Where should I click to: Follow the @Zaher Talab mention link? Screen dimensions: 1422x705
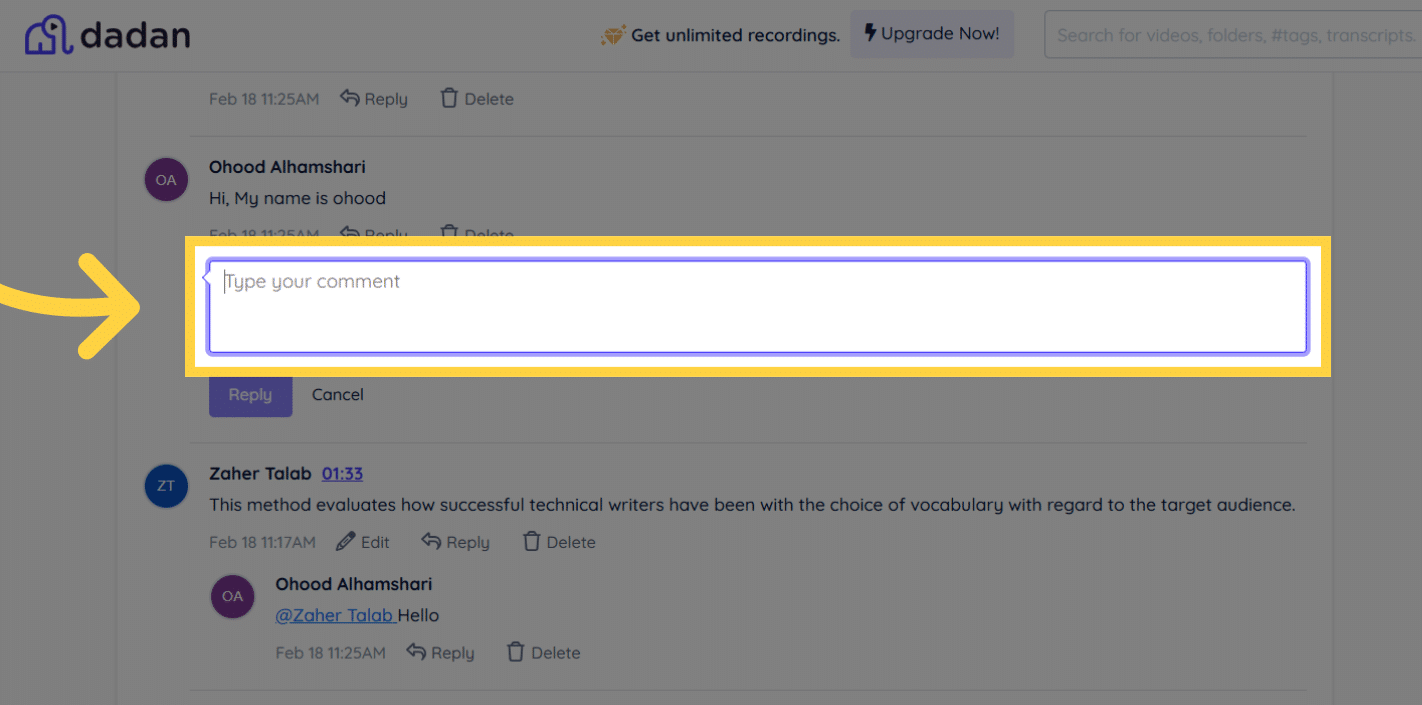coord(335,615)
